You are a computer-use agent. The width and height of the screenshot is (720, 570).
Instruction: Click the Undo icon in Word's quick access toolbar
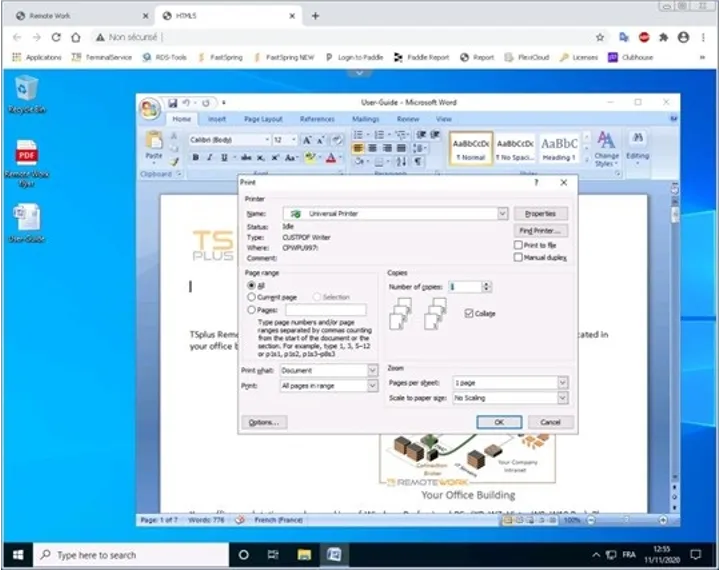click(x=186, y=103)
